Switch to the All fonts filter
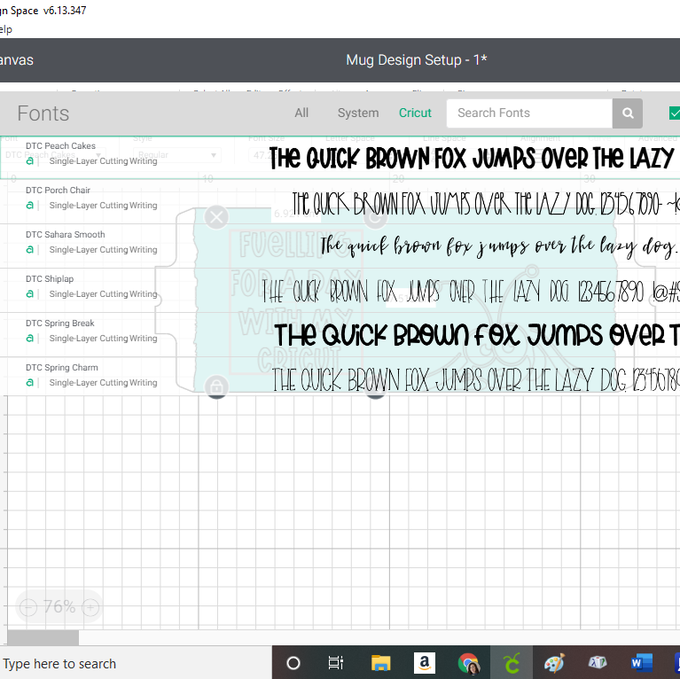 [301, 113]
